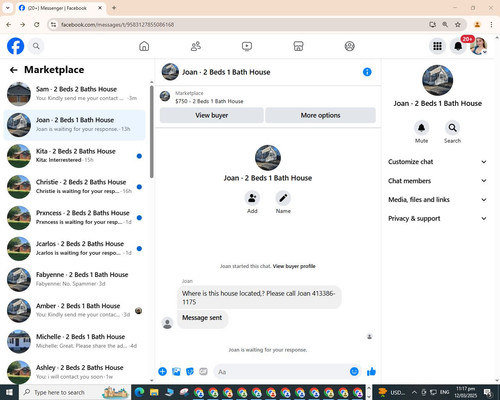Click the Facebook logo icon
The image size is (500, 400).
click(x=15, y=46)
